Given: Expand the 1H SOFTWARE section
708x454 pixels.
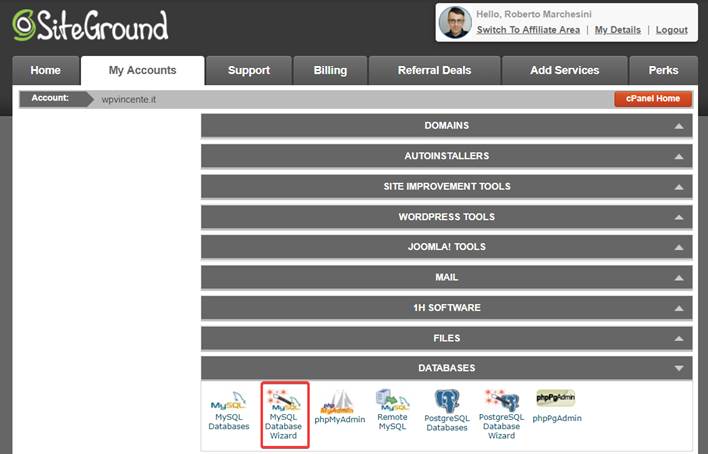Looking at the screenshot, I should pyautogui.click(x=447, y=308).
